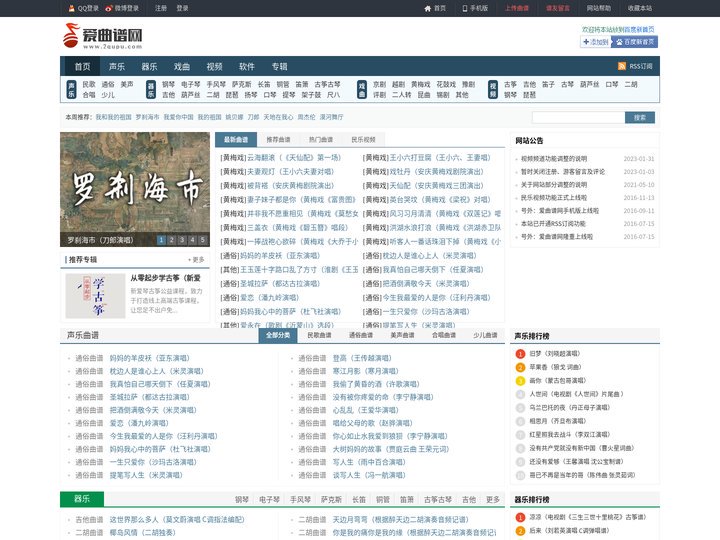
Task: Switch to the 推荐曲谱 tab
Action: [x=278, y=140]
